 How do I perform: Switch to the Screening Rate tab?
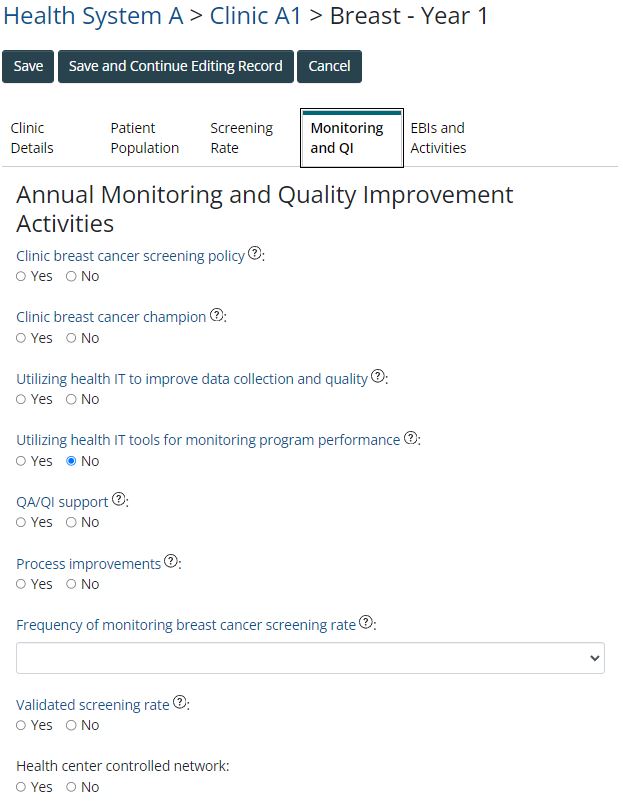pos(241,138)
